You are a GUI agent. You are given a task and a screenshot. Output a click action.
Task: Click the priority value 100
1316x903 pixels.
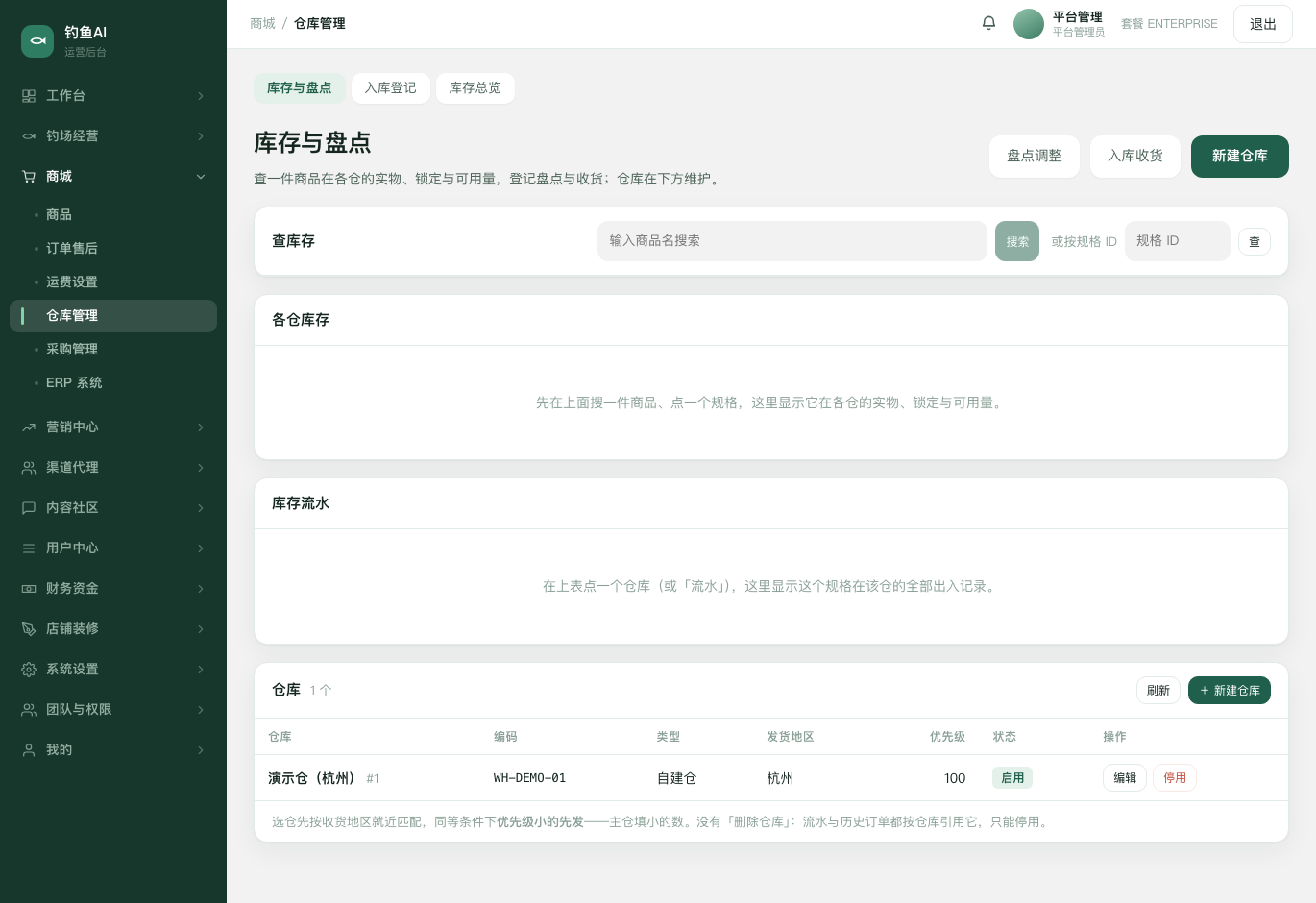955,778
